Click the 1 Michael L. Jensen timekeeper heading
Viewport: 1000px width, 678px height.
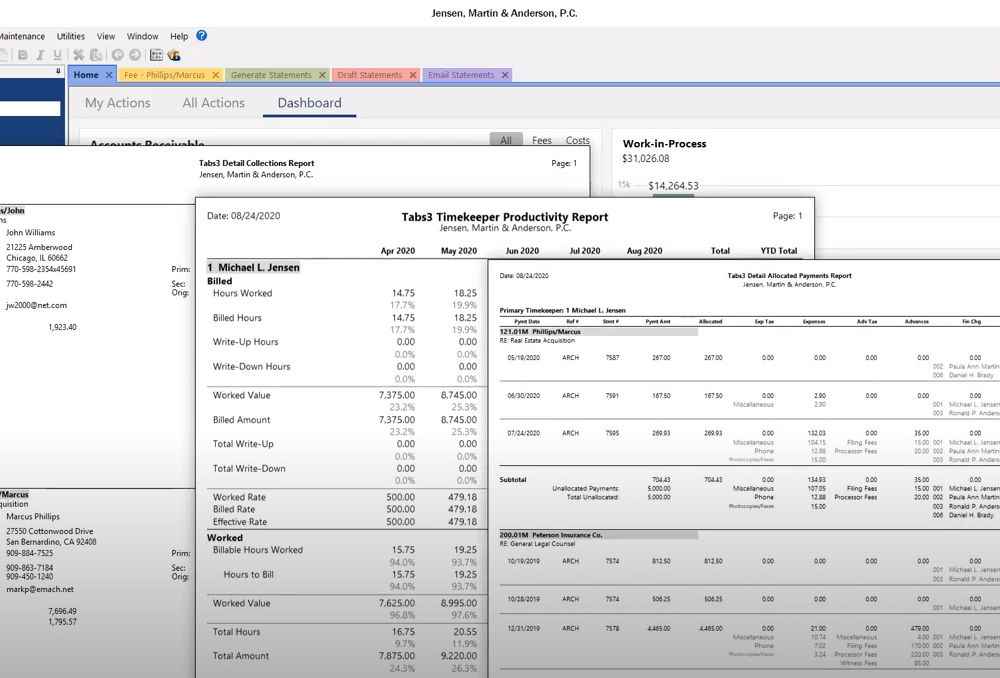(253, 267)
